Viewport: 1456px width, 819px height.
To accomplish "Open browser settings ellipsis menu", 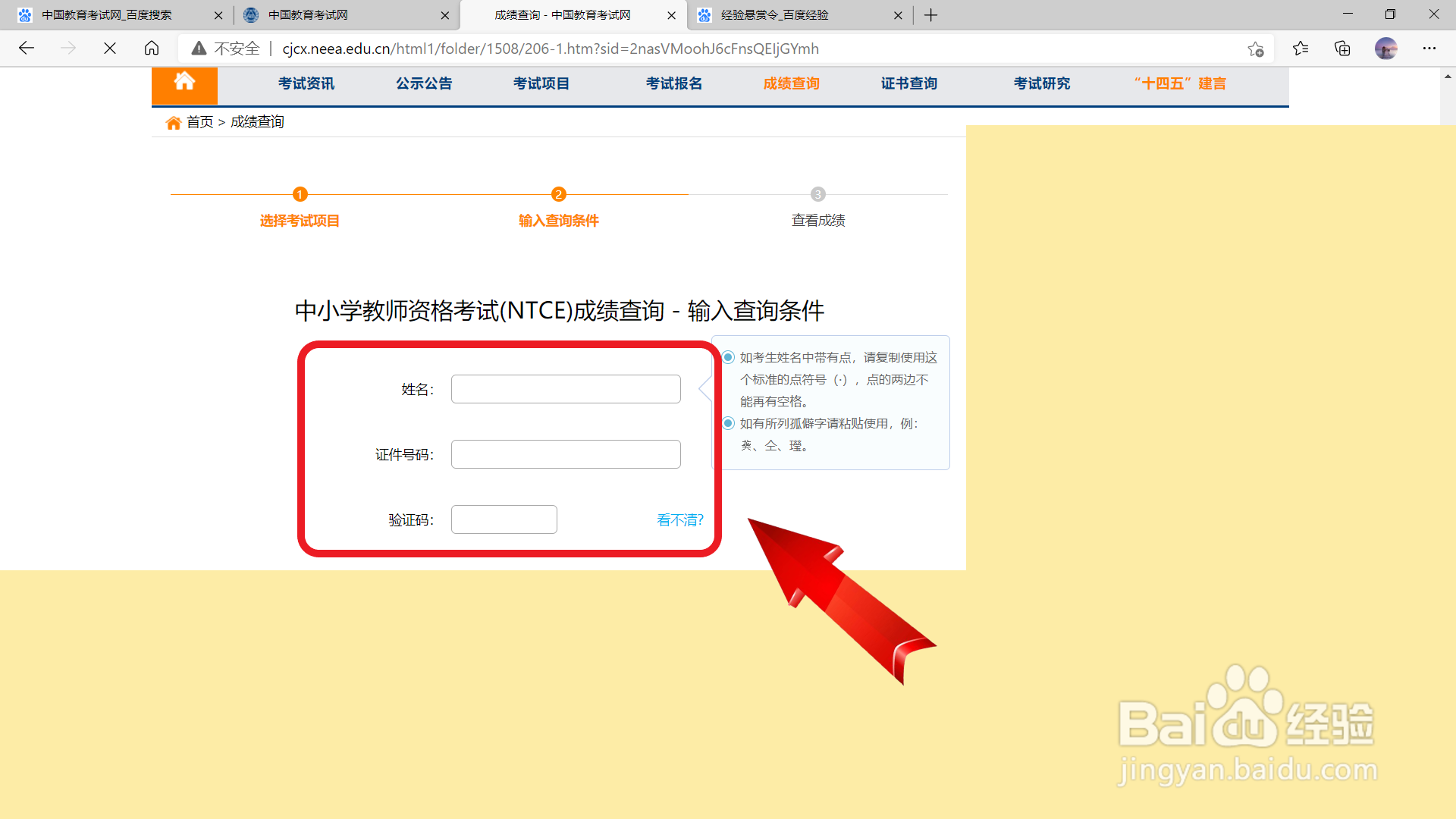I will [x=1429, y=49].
